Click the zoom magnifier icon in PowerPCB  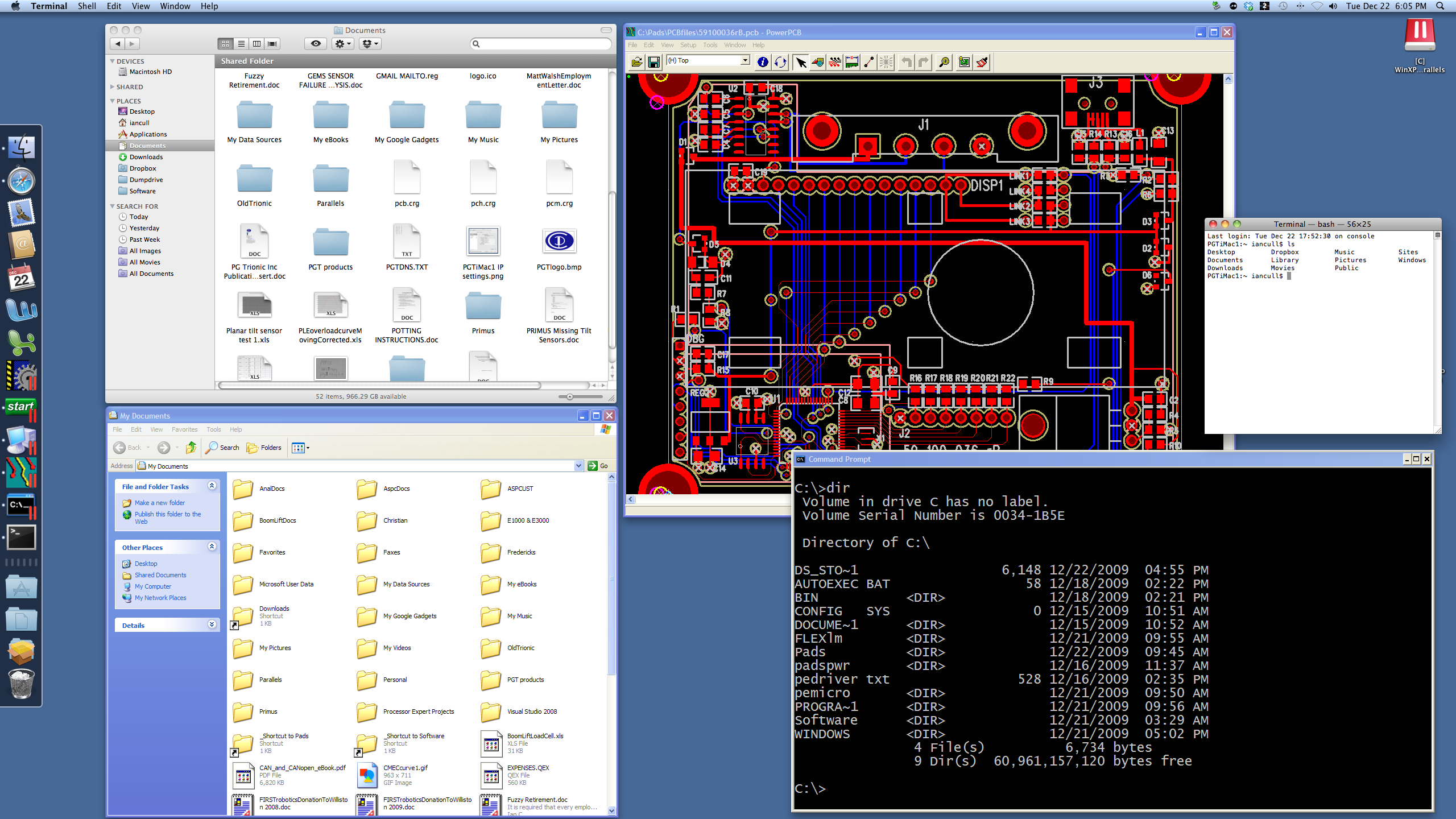pos(944,62)
